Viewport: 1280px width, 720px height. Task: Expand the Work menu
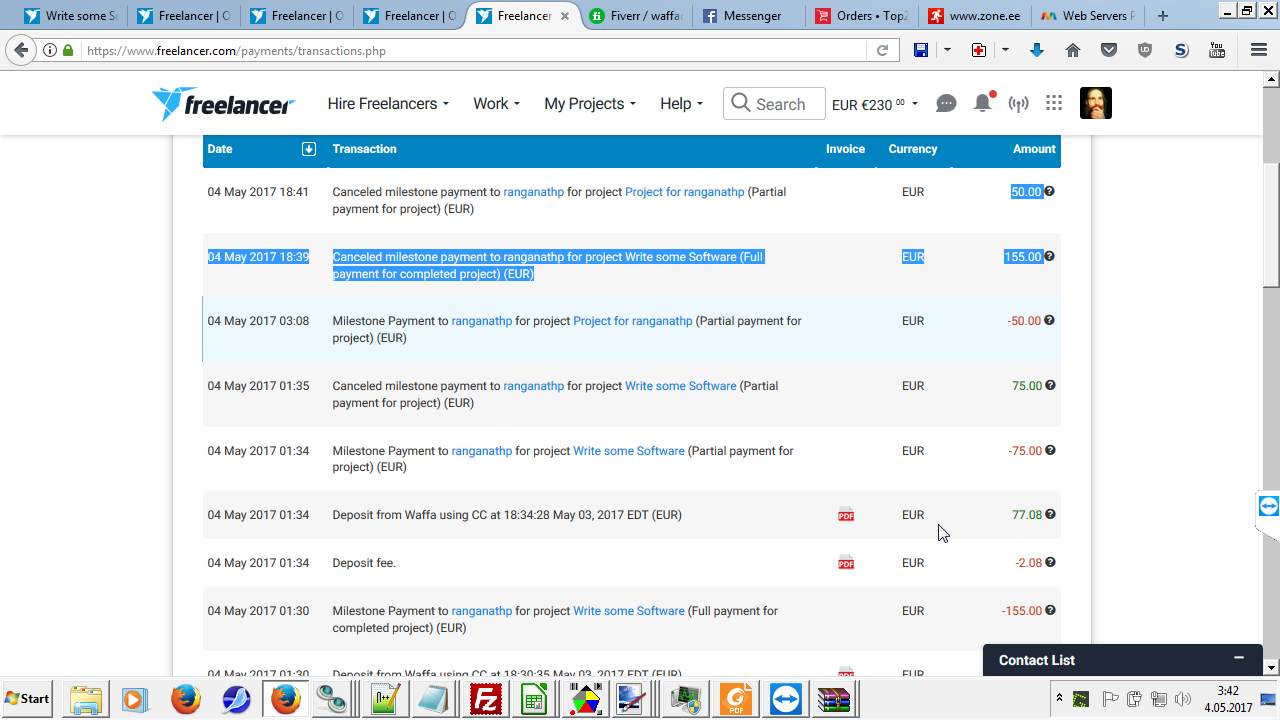pos(496,104)
